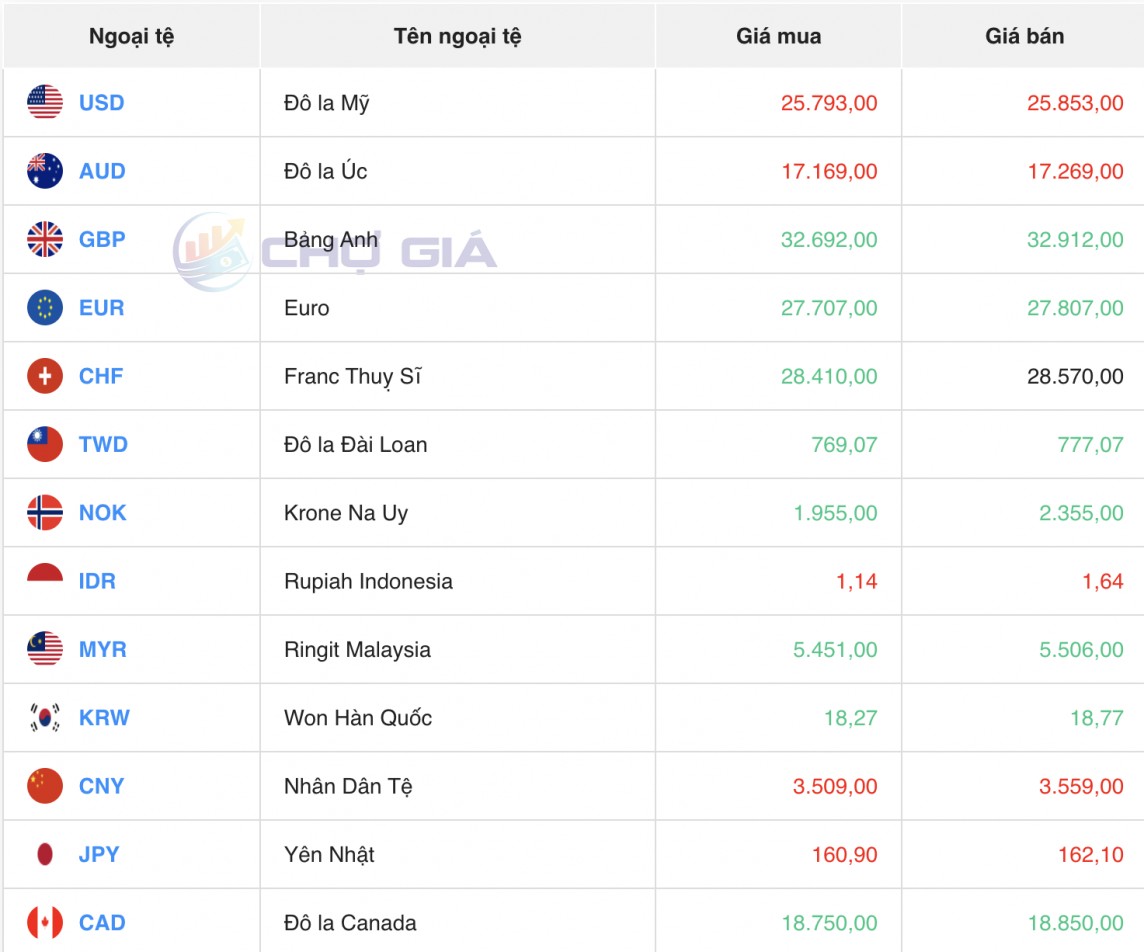
Task: Open the EUR currency link
Action: pyautogui.click(x=101, y=308)
